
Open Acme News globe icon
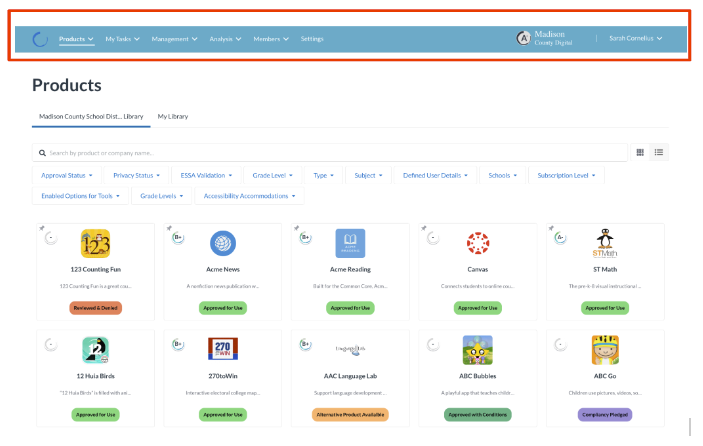pos(223,243)
